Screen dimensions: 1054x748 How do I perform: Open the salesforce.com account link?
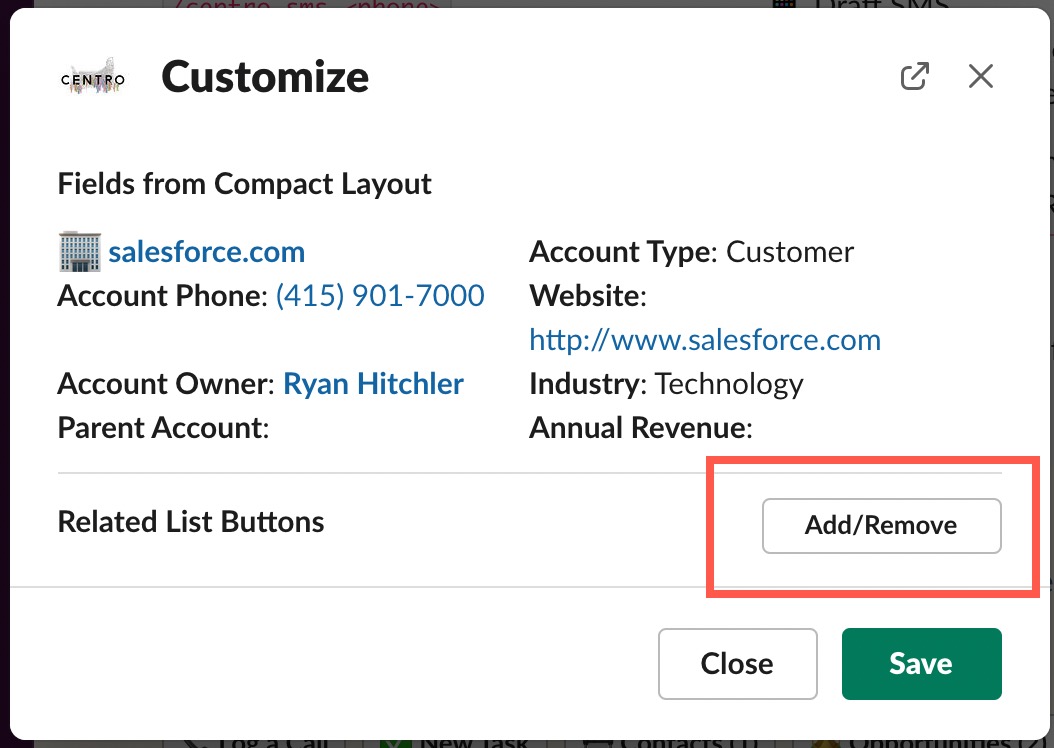click(x=206, y=252)
